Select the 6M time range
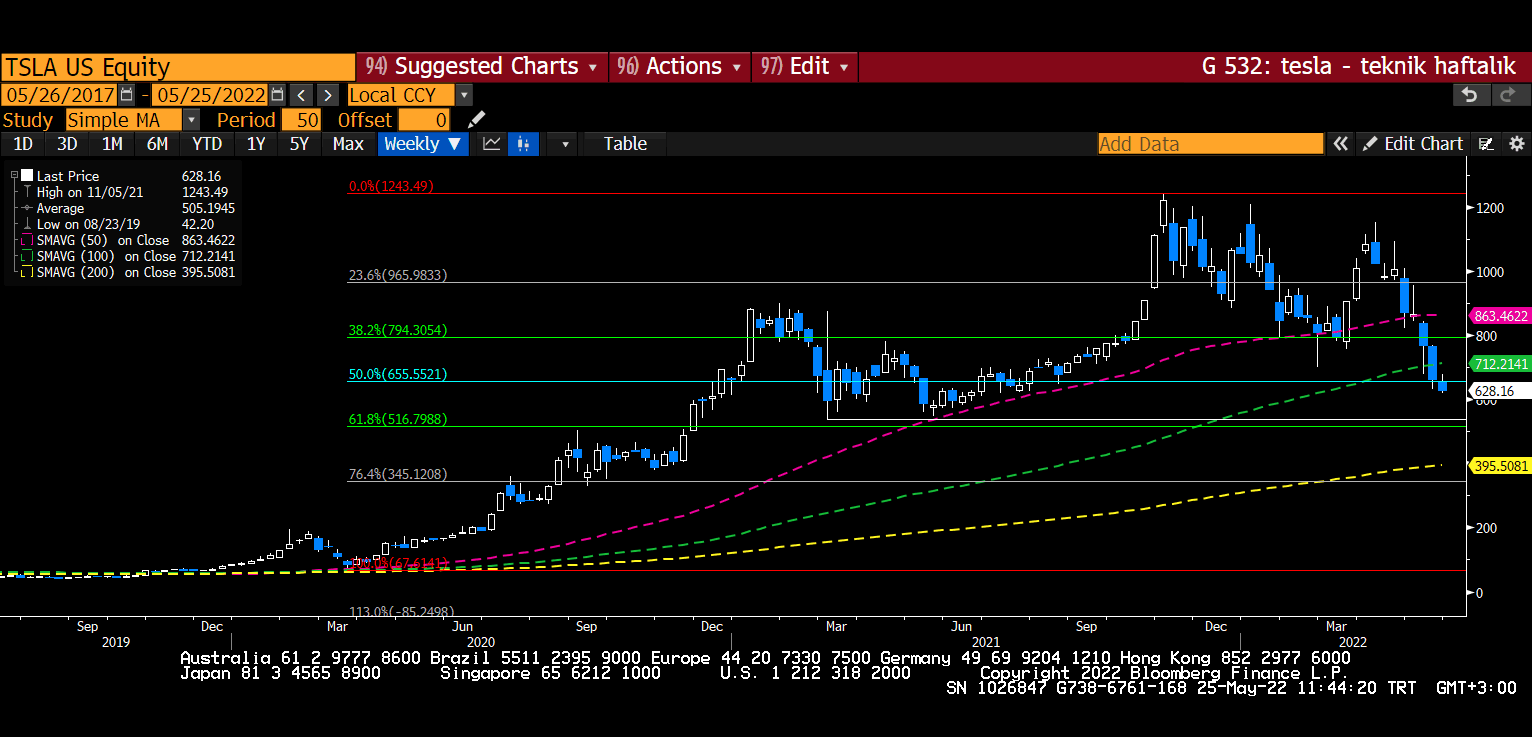 [157, 144]
